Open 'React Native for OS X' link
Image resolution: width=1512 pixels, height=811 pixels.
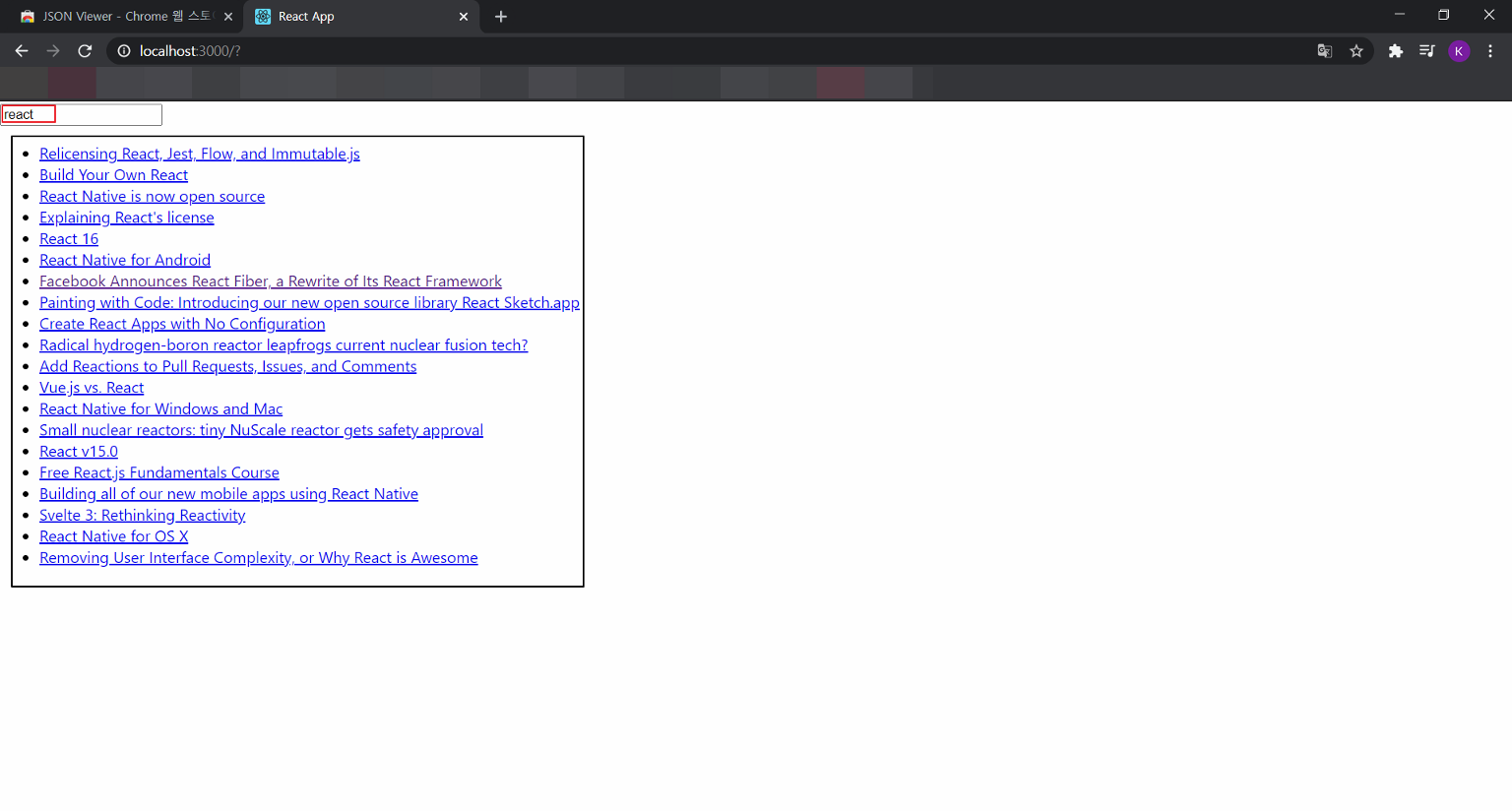113,536
